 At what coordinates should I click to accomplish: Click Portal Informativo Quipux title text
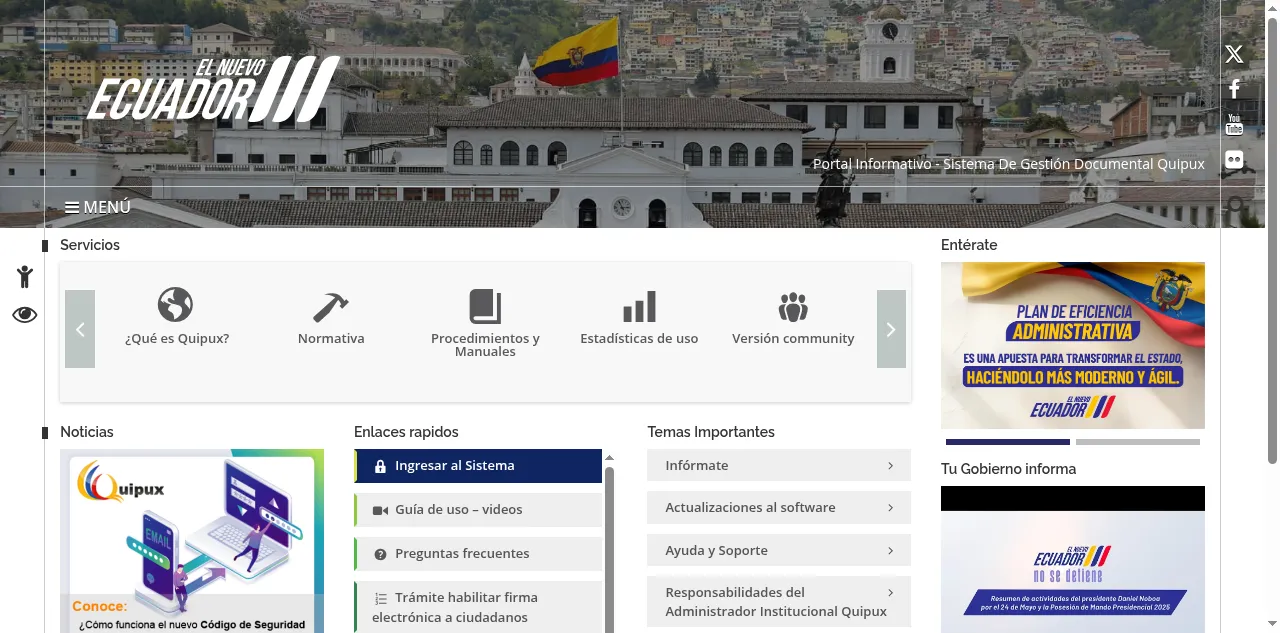click(x=1009, y=164)
